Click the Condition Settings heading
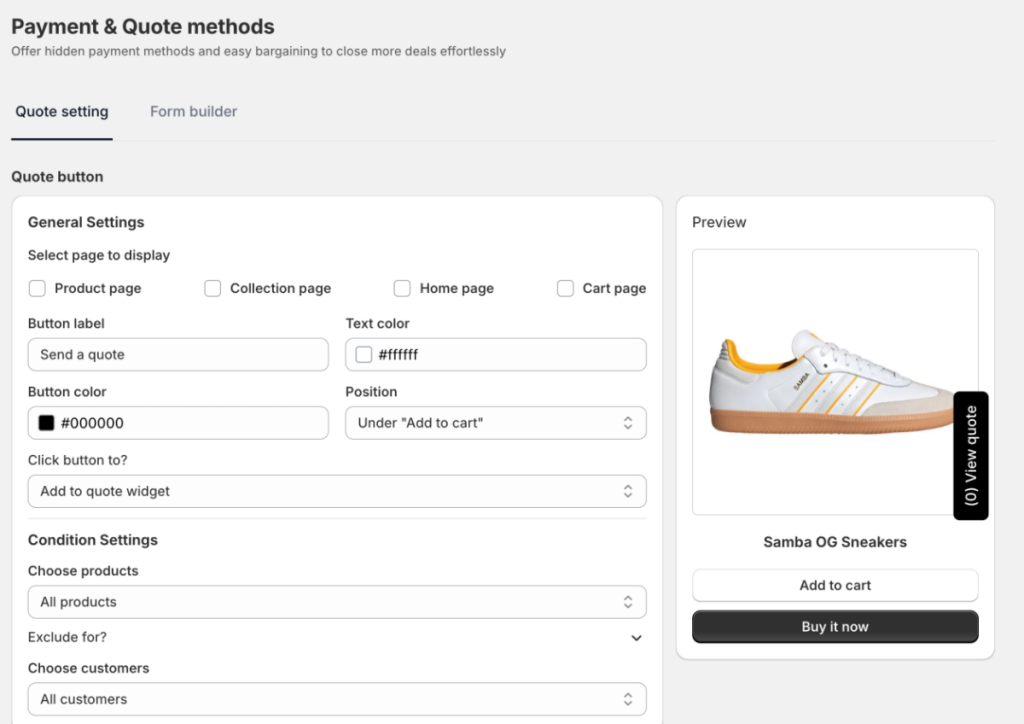The image size is (1024, 724). (93, 540)
